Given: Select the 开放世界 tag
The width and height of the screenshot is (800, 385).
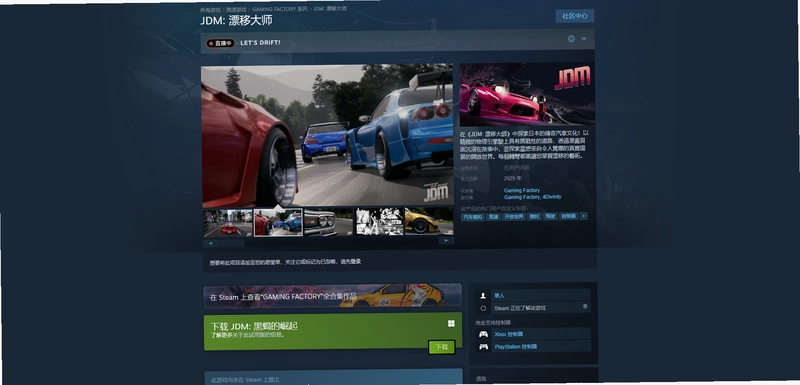Looking at the screenshot, I should [513, 217].
